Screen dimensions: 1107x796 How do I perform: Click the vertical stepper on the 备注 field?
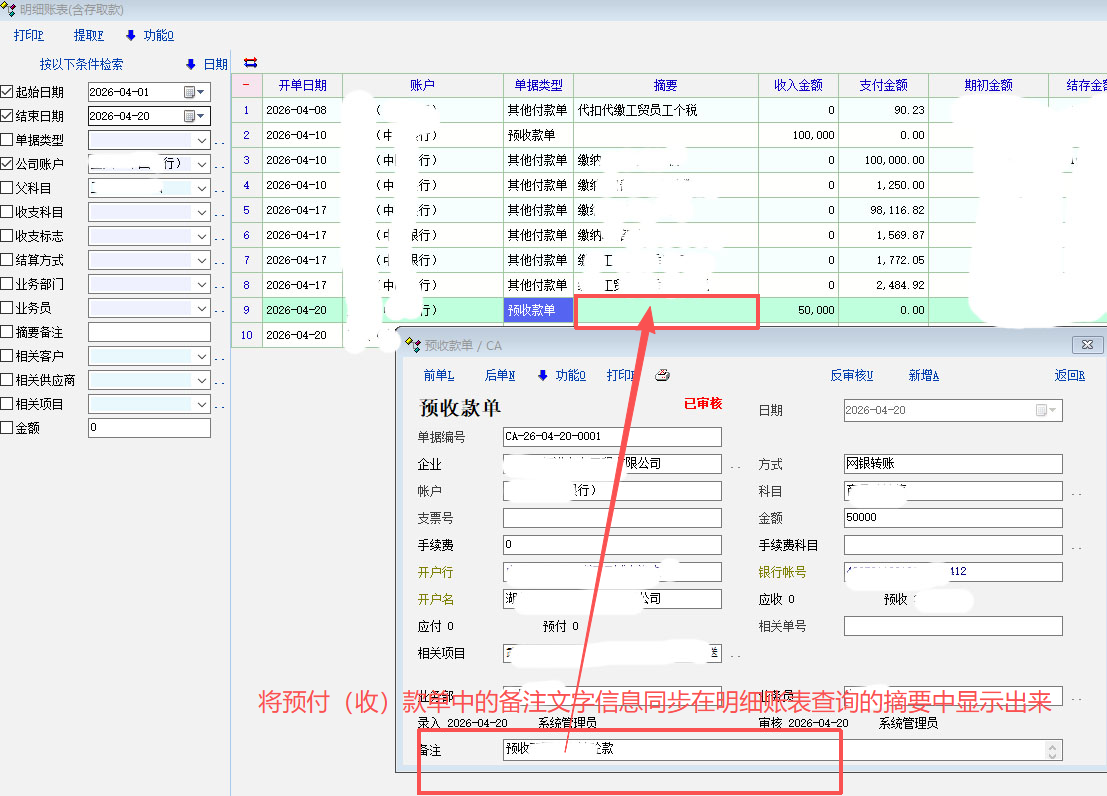click(x=1052, y=749)
